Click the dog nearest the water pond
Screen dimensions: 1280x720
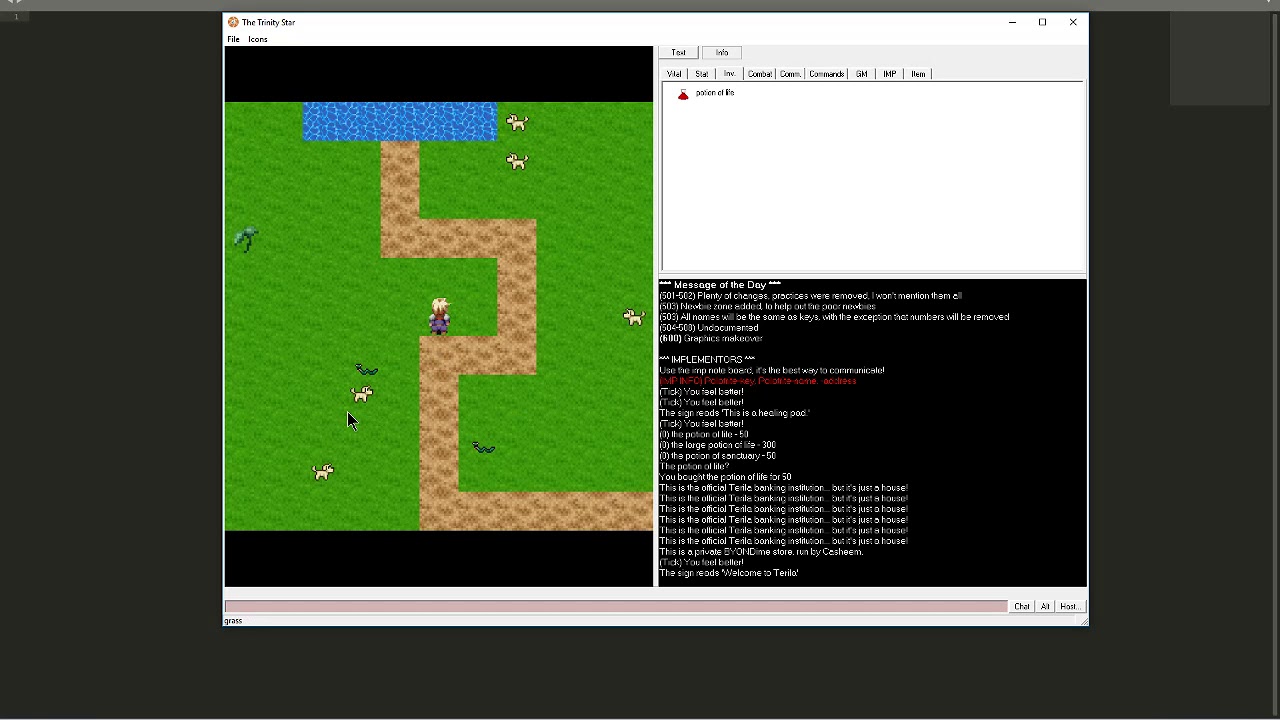pos(517,122)
